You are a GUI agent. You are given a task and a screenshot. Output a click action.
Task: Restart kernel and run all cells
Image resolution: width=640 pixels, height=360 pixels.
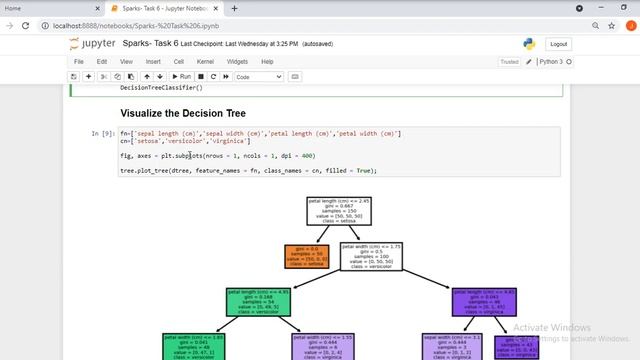[226, 77]
